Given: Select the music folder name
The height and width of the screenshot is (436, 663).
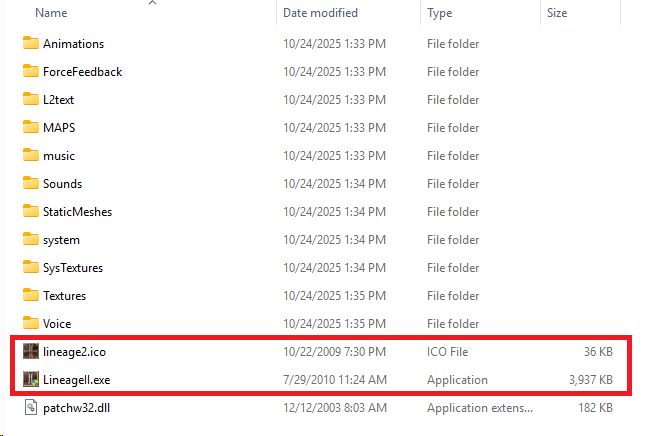Looking at the screenshot, I should click(59, 156).
